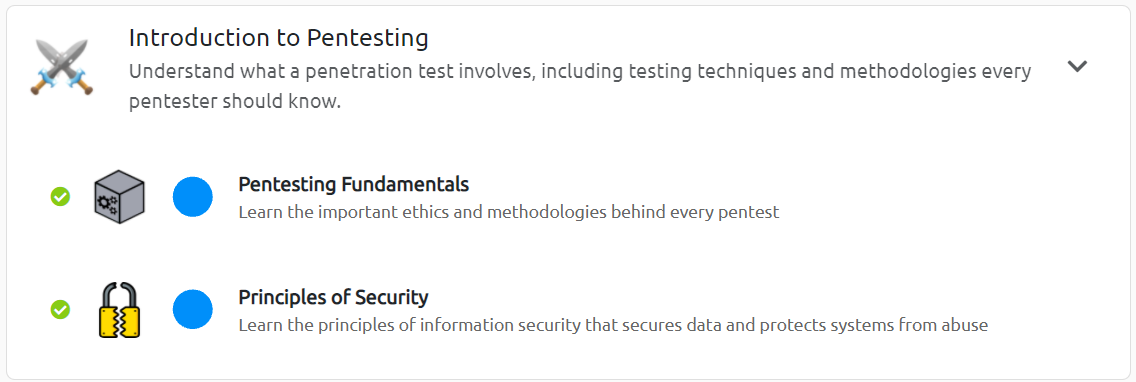Click the blue circle beside Principles of Security
The image size is (1136, 382).
(193, 310)
